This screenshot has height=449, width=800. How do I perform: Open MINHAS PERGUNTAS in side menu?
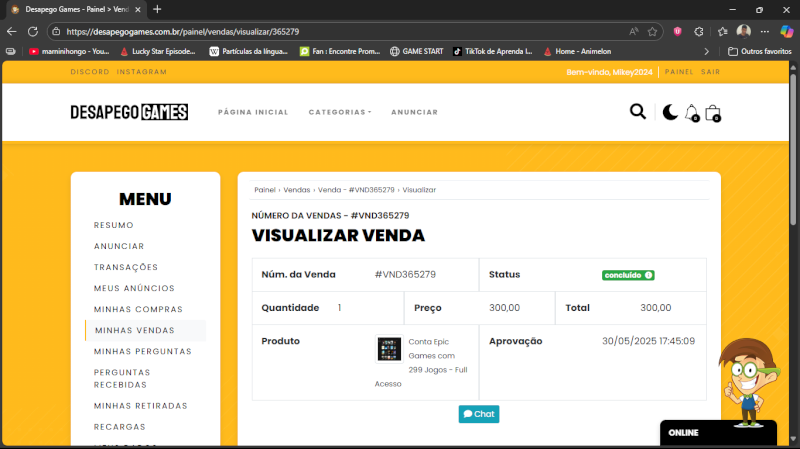[x=143, y=351]
